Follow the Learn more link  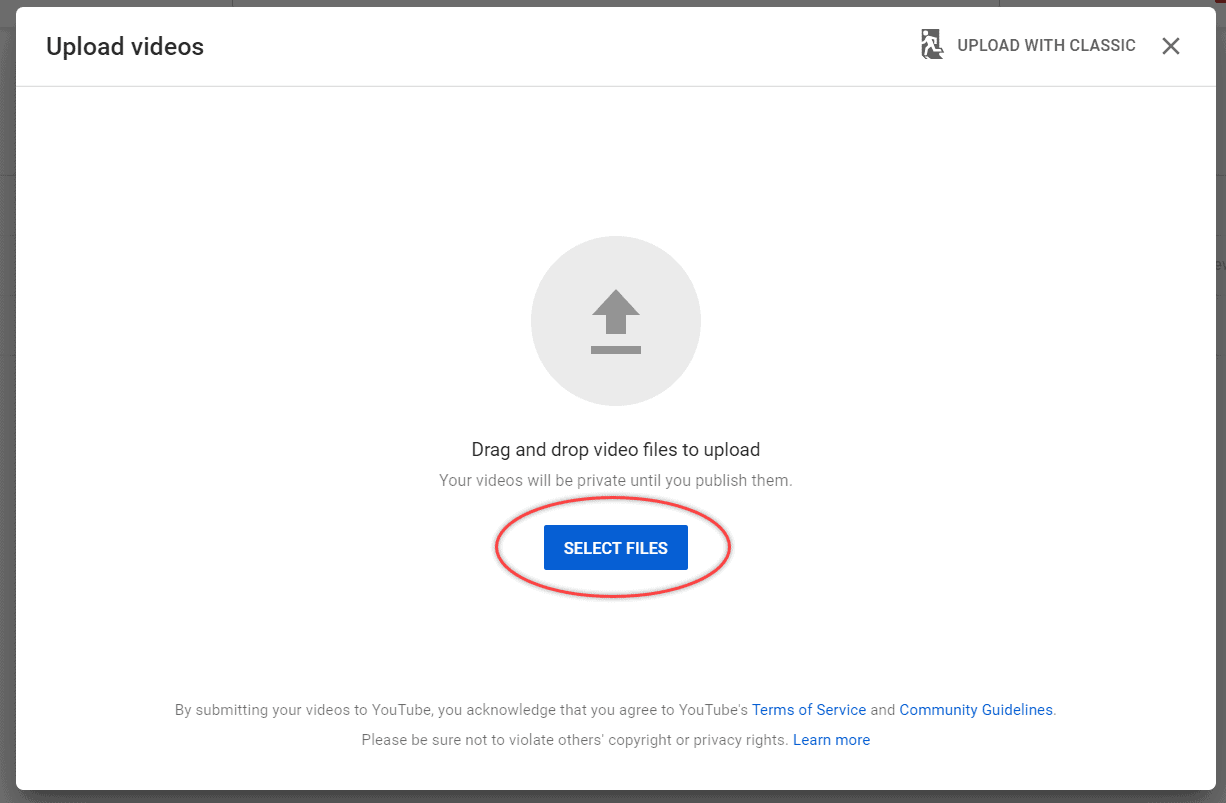tap(831, 740)
